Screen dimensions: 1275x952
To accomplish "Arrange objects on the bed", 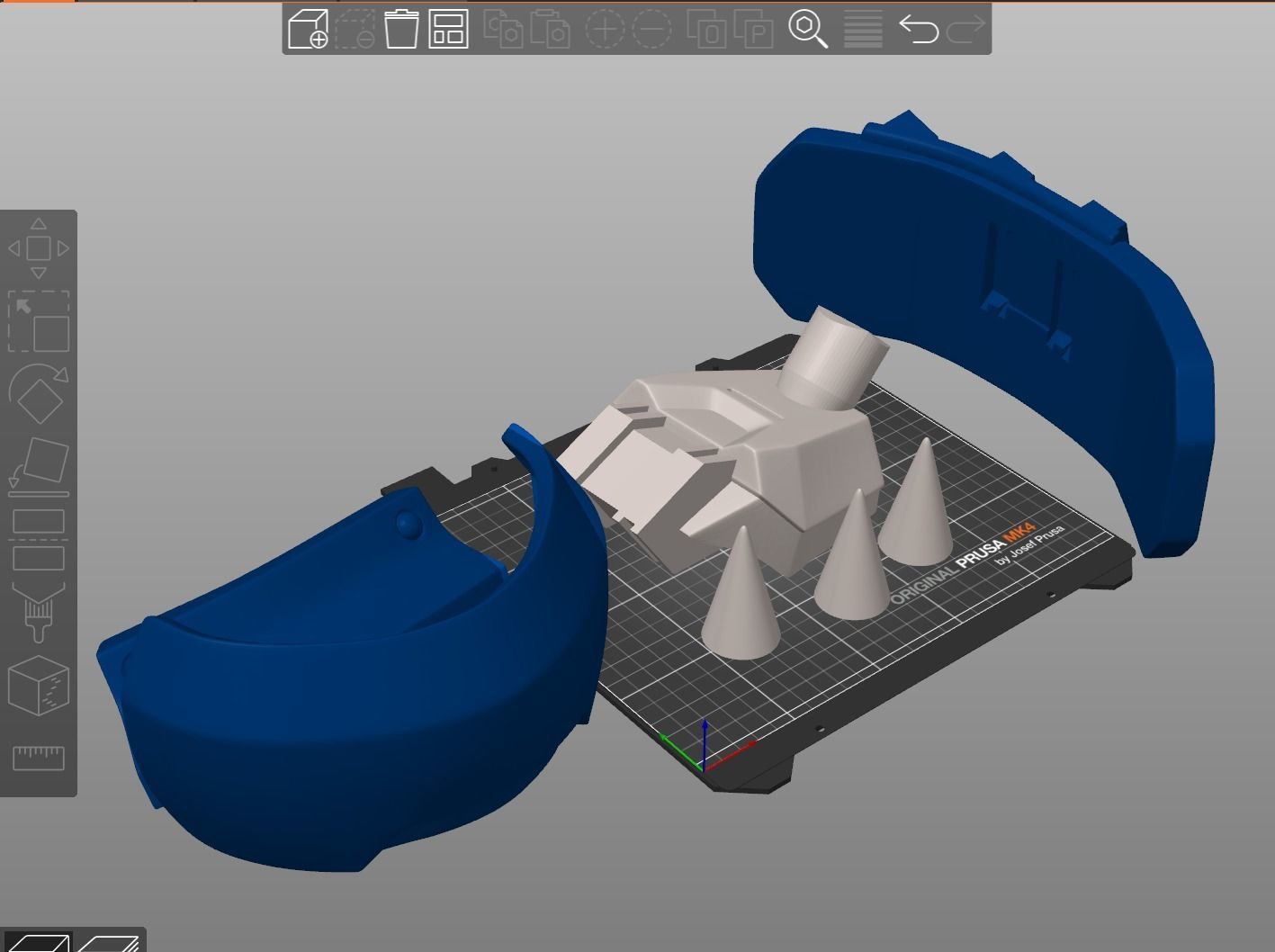I will click(448, 29).
